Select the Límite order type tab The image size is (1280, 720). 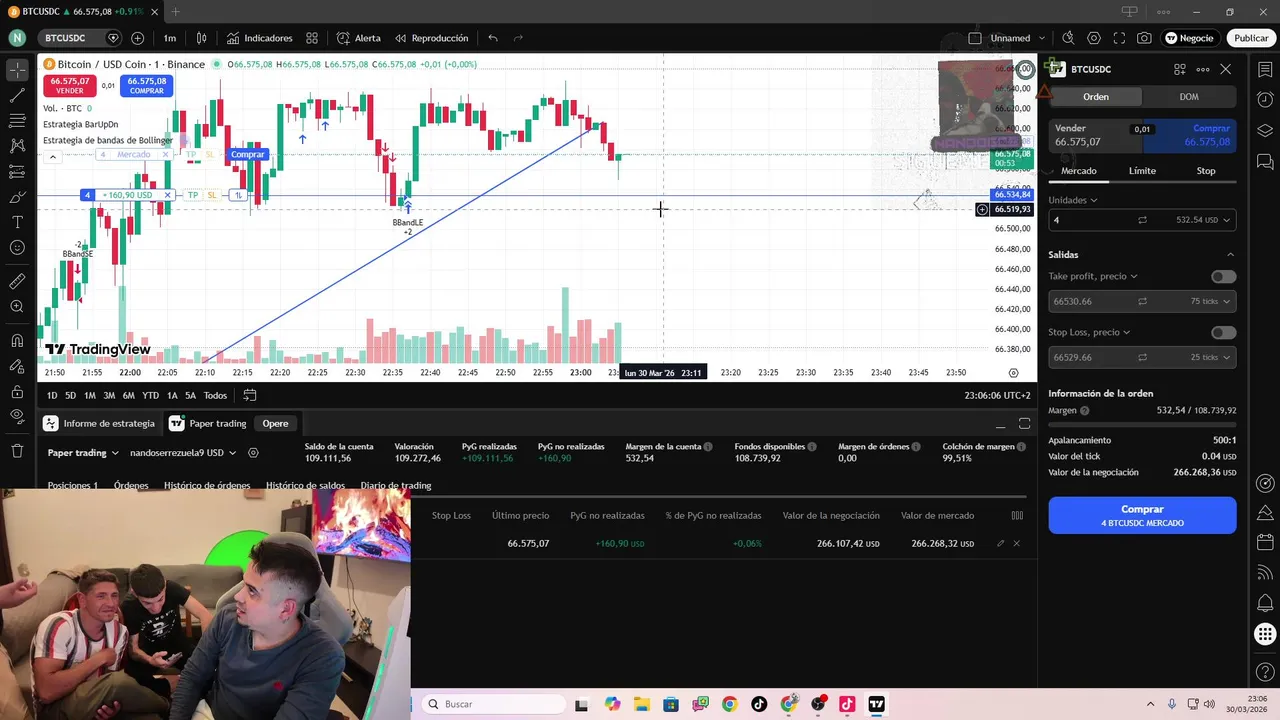tap(1142, 171)
